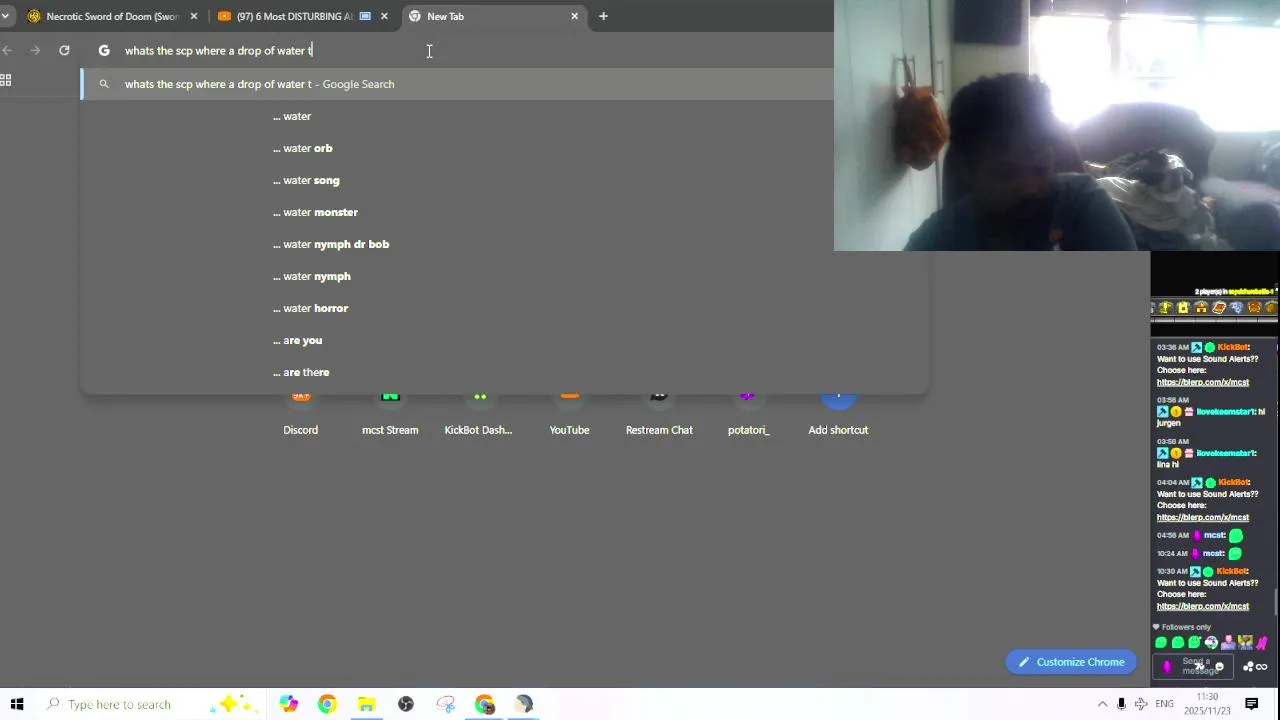
Task: Open the Restream Chat shortcut
Action: [x=659, y=414]
